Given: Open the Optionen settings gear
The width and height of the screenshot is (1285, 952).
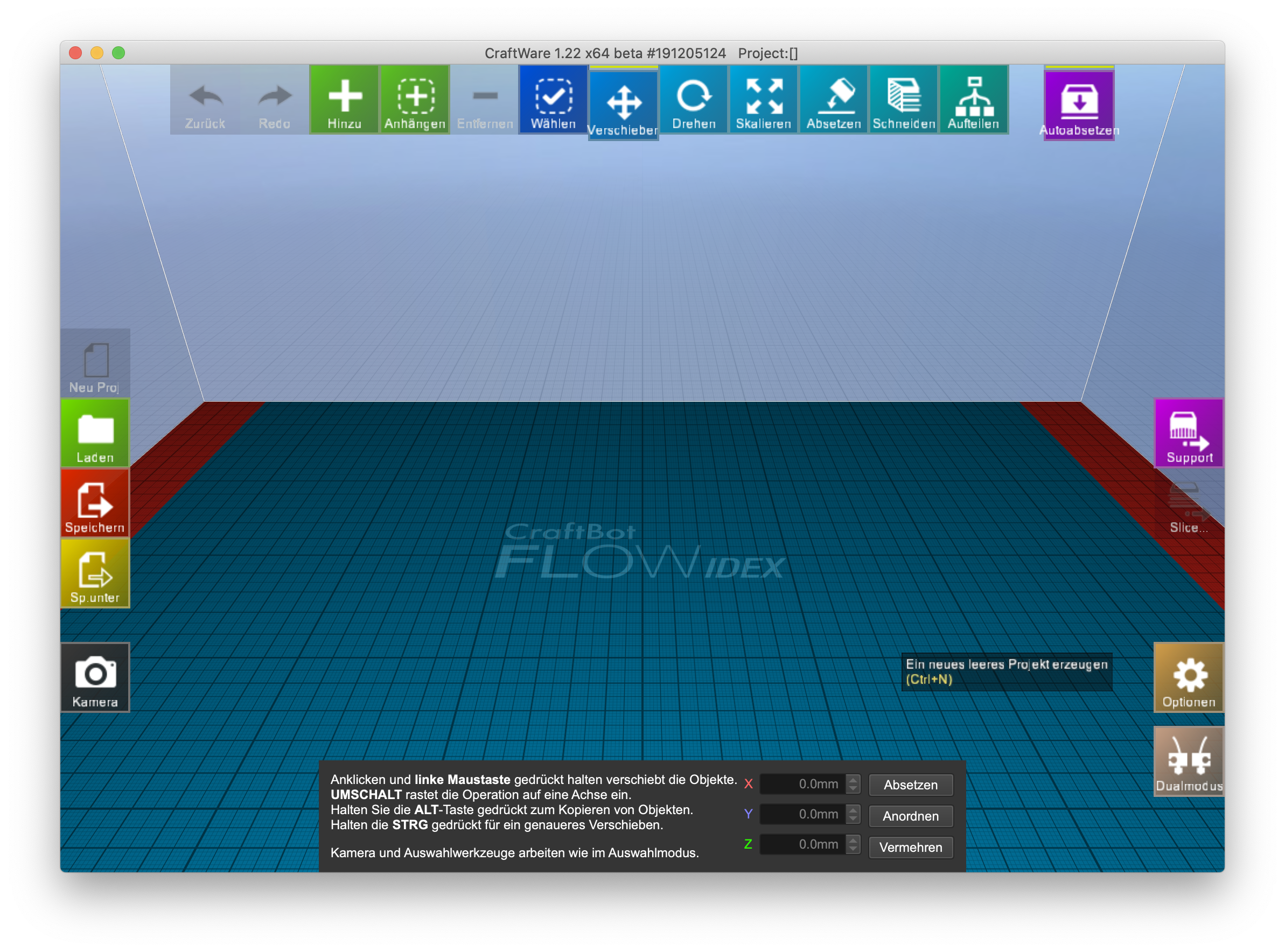Looking at the screenshot, I should tap(1188, 677).
